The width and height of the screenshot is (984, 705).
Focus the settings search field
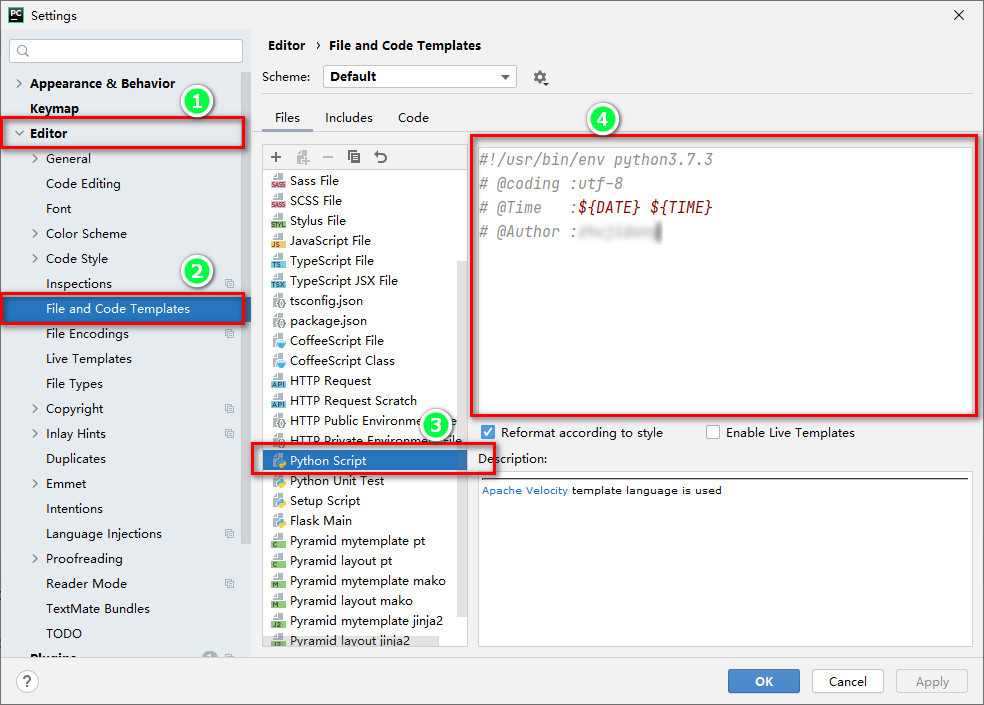126,51
